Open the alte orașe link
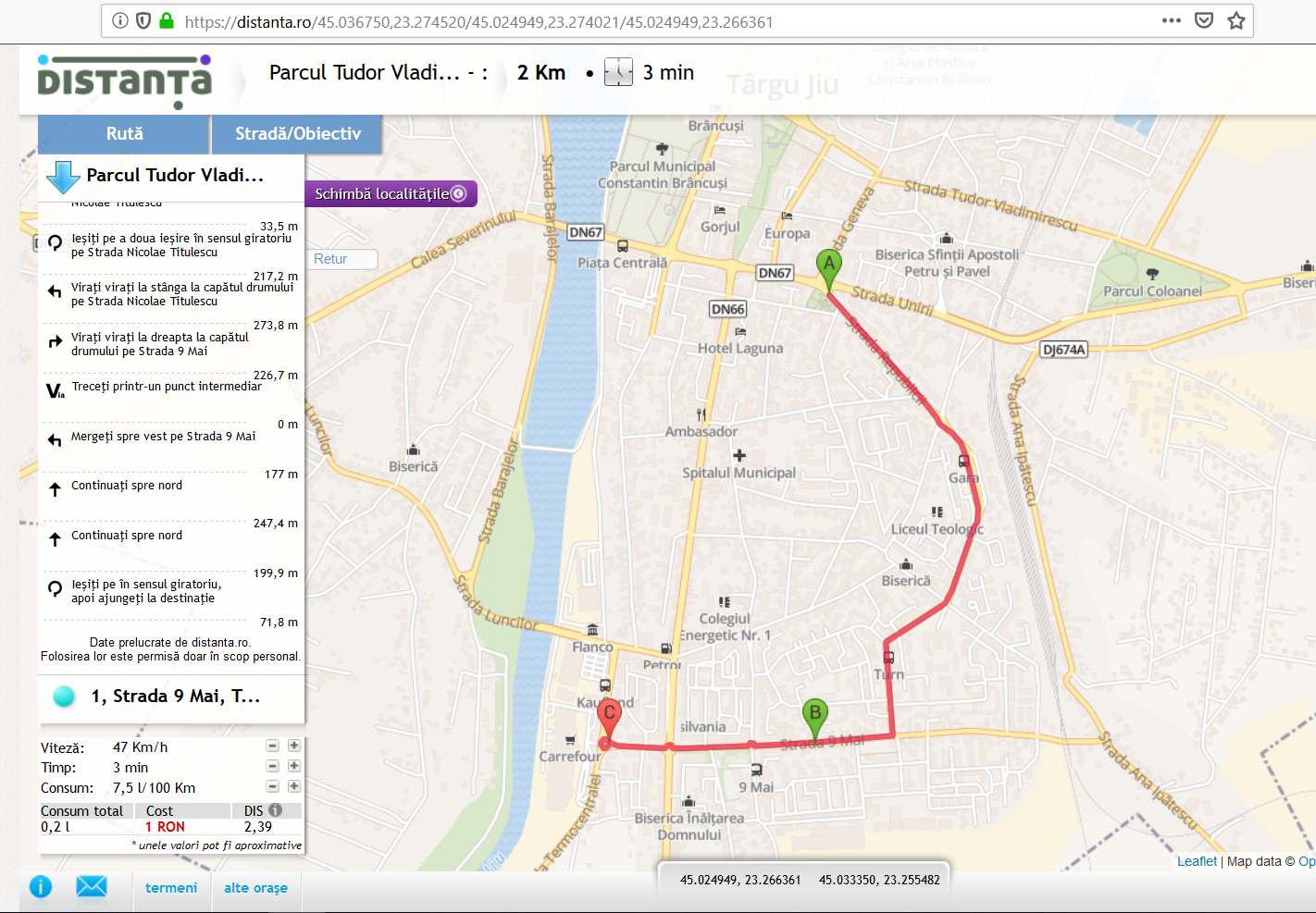The height and width of the screenshot is (913, 1316). tap(255, 888)
